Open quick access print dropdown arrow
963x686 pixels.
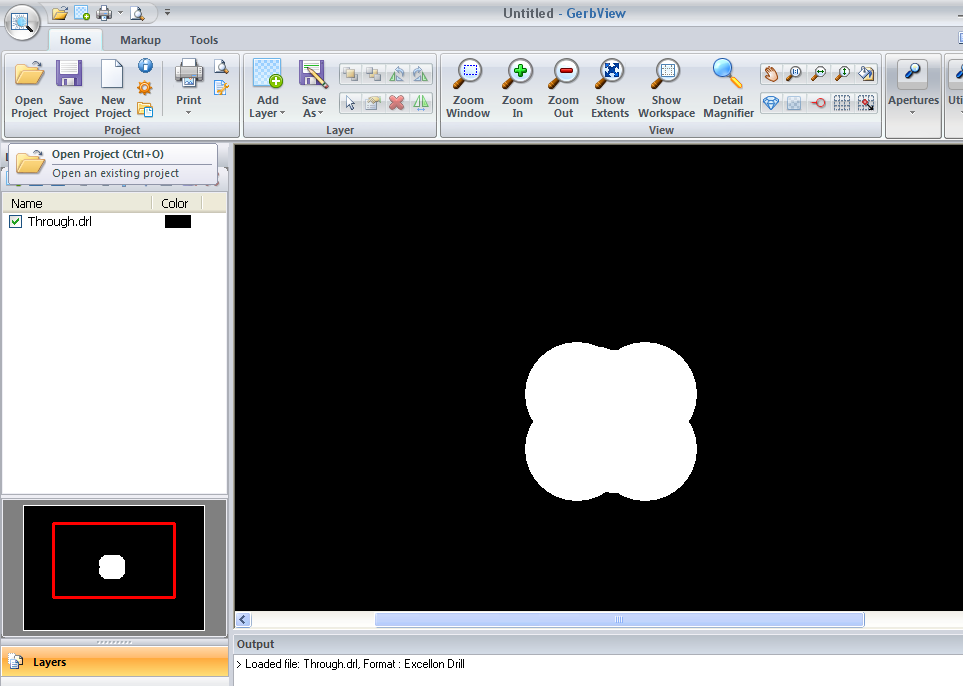[120, 12]
